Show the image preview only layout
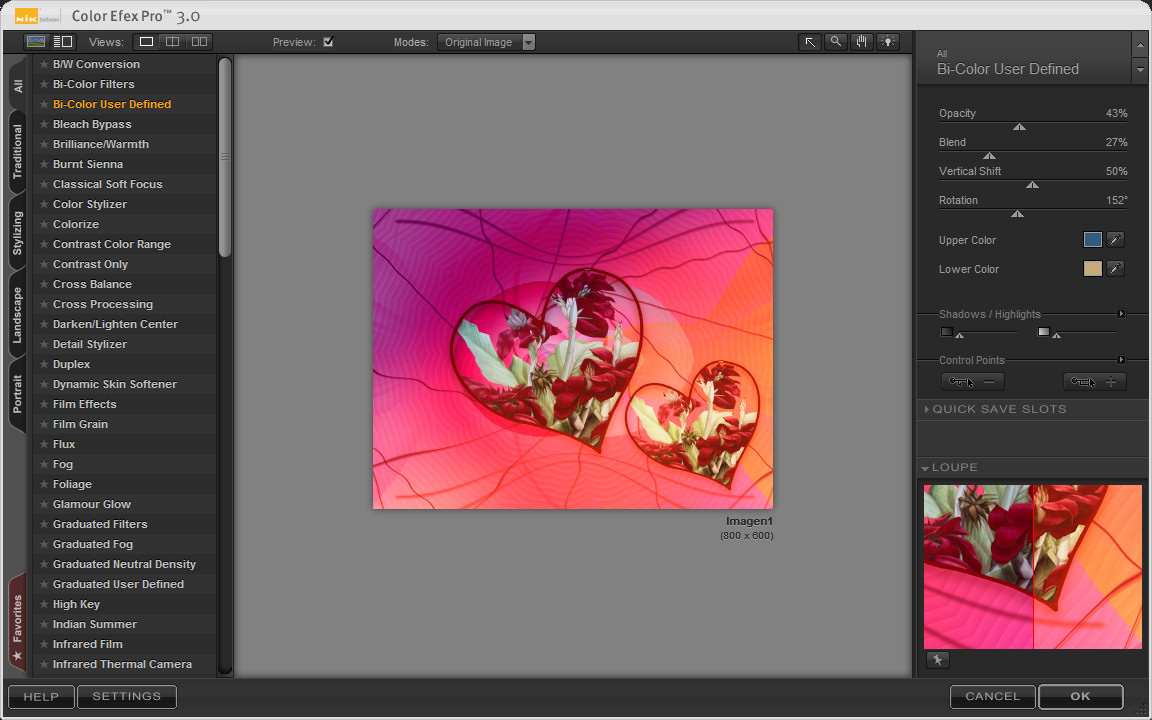Screen dimensions: 1152x720 pos(36,42)
